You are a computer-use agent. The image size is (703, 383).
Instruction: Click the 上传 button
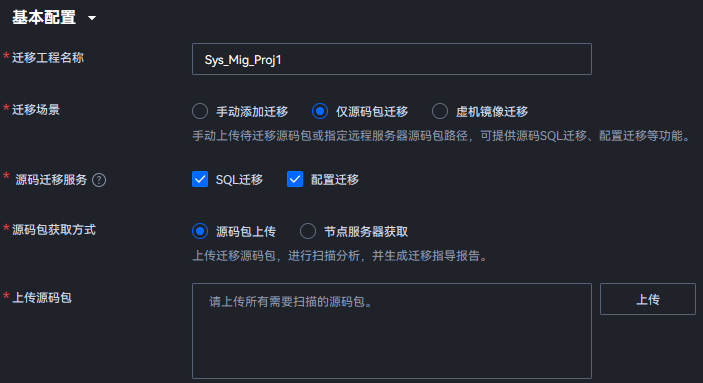pos(648,299)
